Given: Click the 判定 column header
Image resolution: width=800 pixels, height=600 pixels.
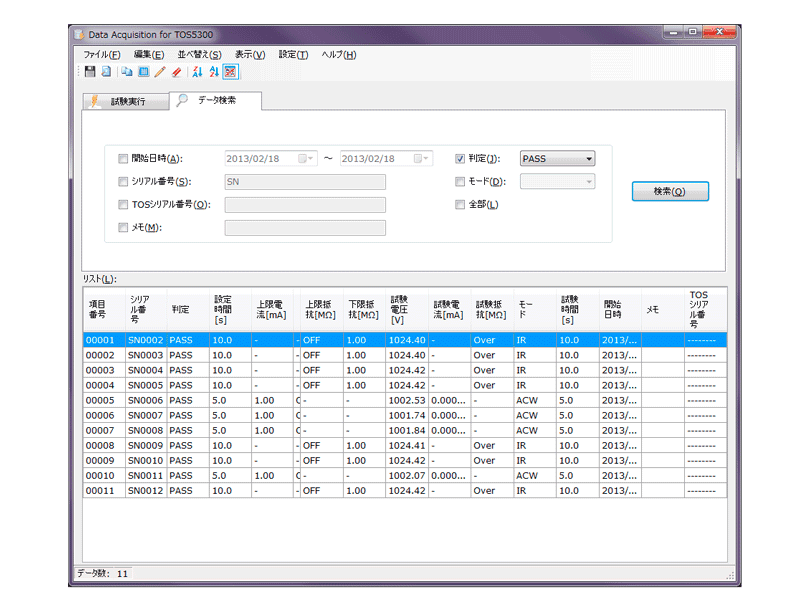Looking at the screenshot, I should click(x=188, y=309).
